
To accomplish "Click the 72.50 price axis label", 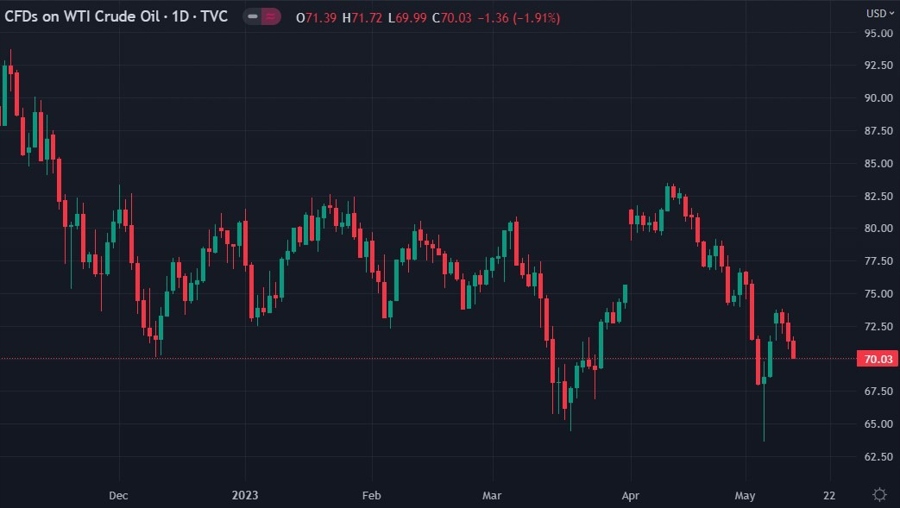I will 878,327.
